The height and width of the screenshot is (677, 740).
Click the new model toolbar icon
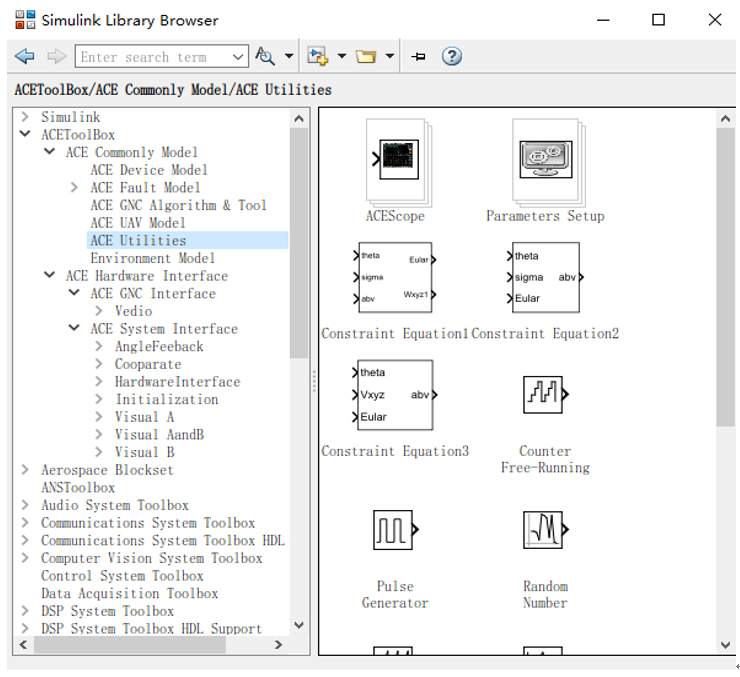[x=318, y=57]
